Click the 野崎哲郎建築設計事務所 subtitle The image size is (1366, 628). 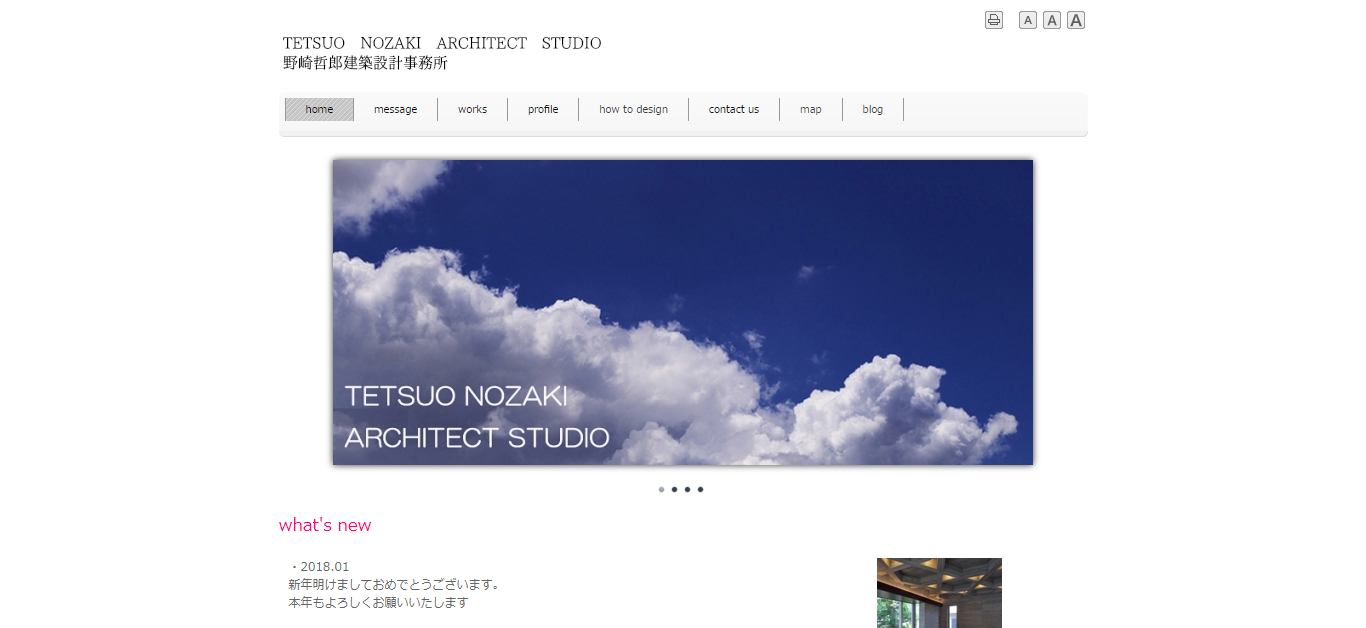(x=365, y=63)
